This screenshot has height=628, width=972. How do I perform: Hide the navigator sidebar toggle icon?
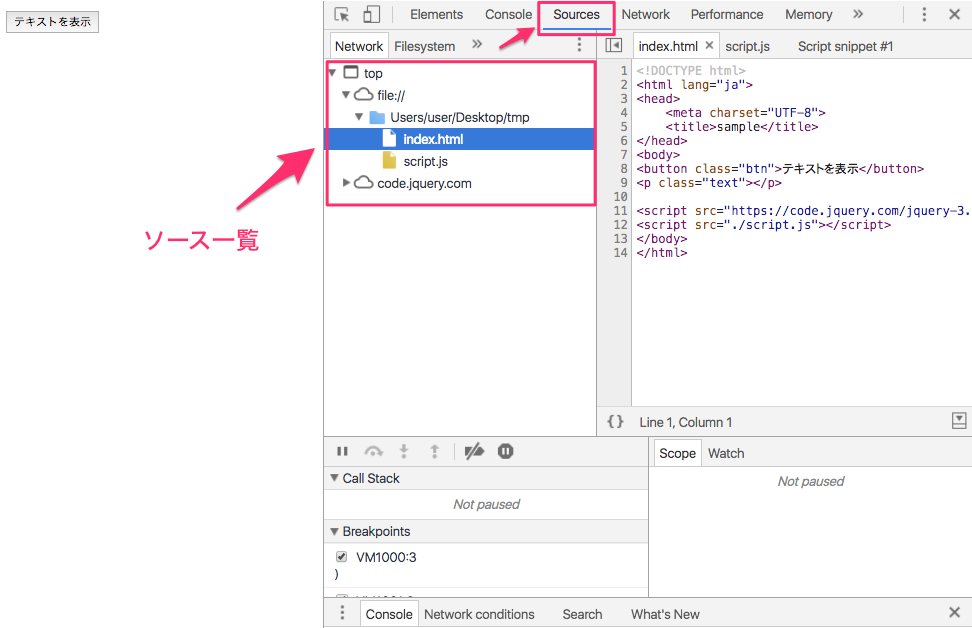coord(613,45)
